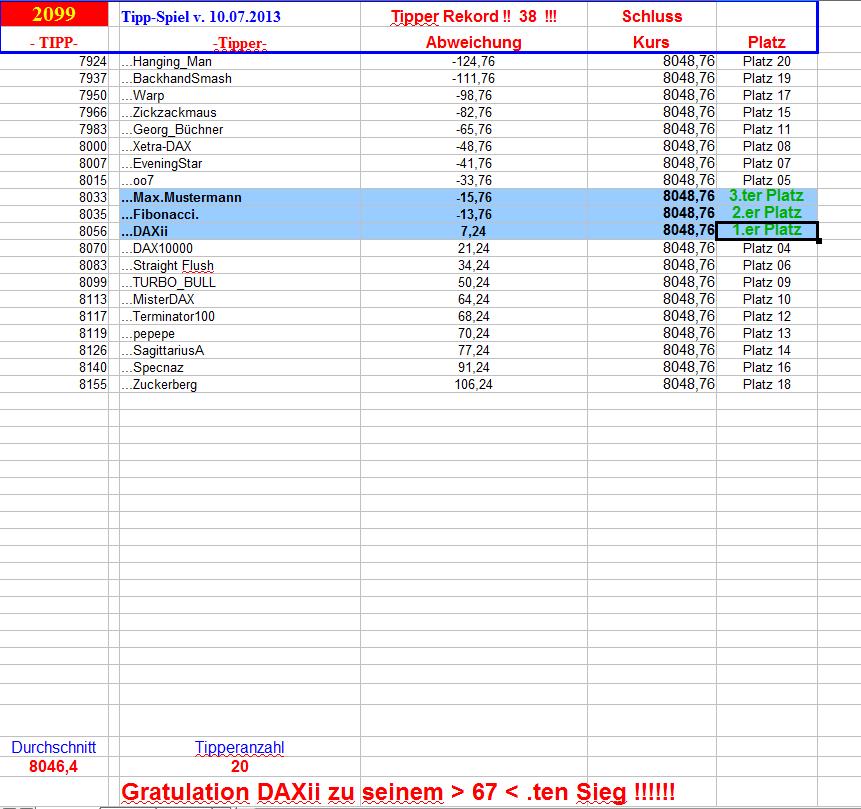Click the ...oo7 tipper cell
The width and height of the screenshot is (861, 809).
pos(239,181)
